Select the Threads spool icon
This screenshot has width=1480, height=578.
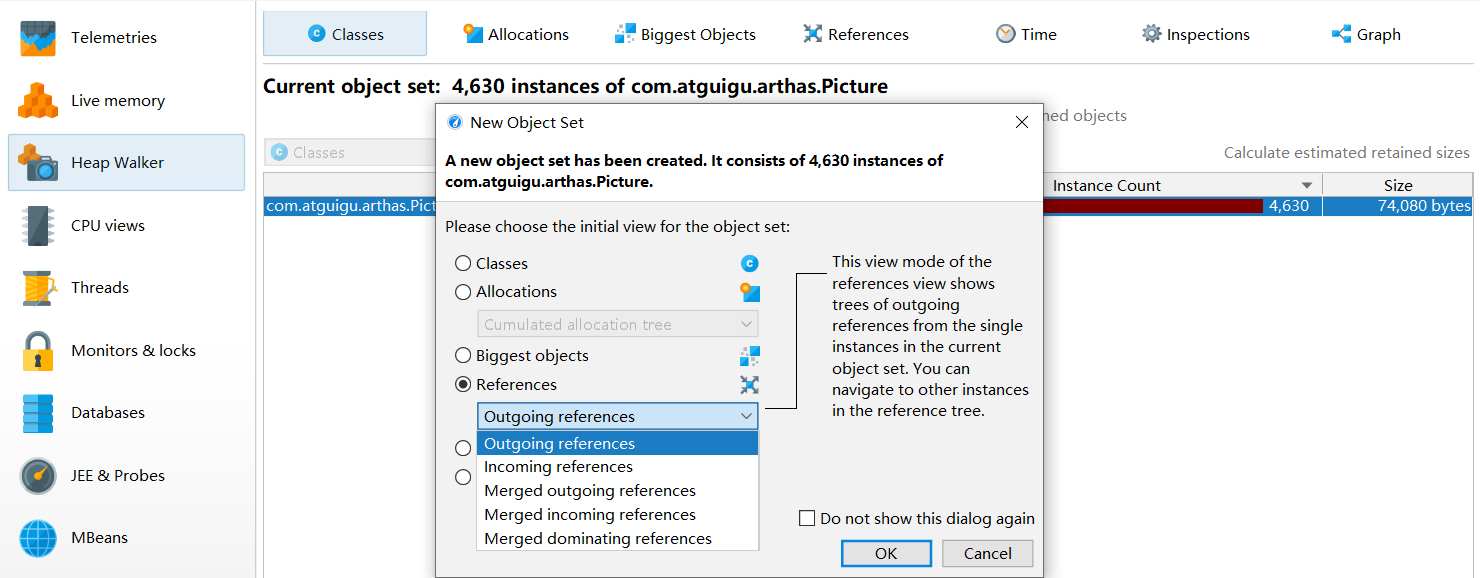(x=39, y=288)
